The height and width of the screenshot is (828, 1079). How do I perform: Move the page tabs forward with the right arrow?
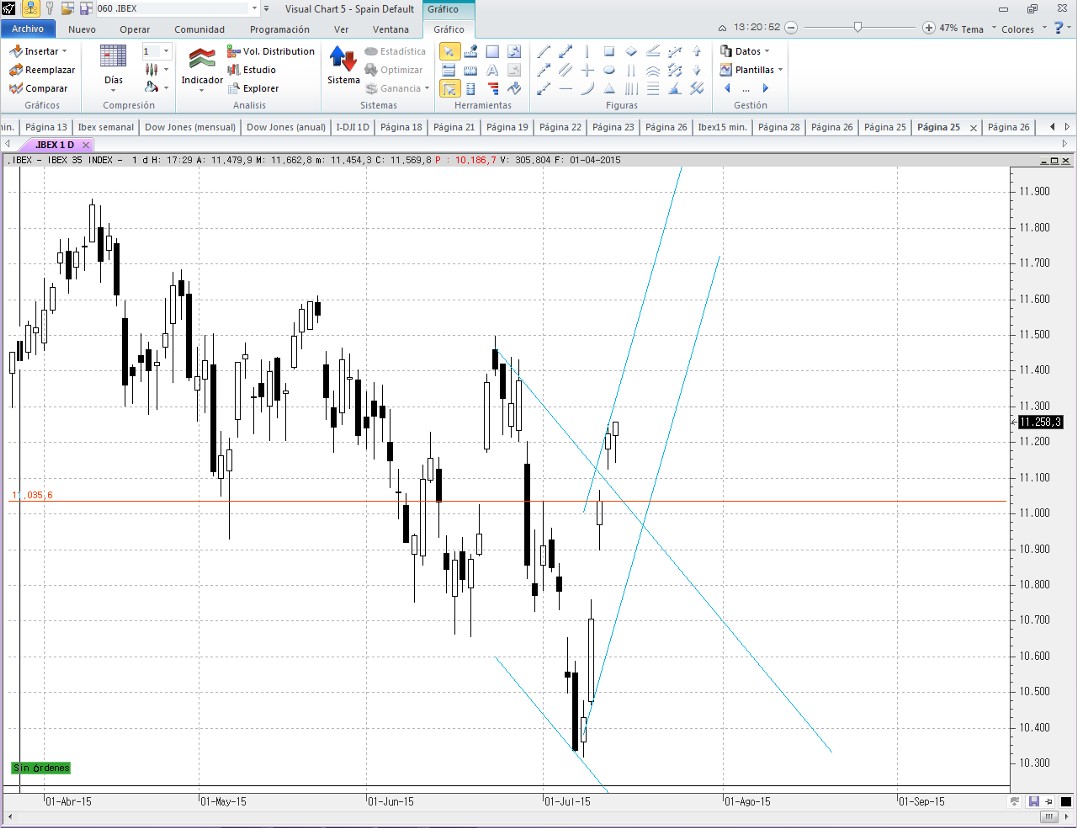1067,127
